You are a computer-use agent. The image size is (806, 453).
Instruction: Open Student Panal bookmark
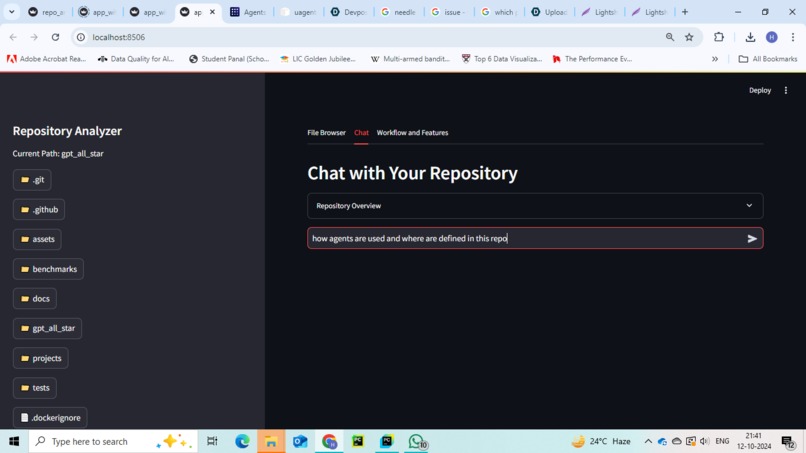pyautogui.click(x=229, y=59)
